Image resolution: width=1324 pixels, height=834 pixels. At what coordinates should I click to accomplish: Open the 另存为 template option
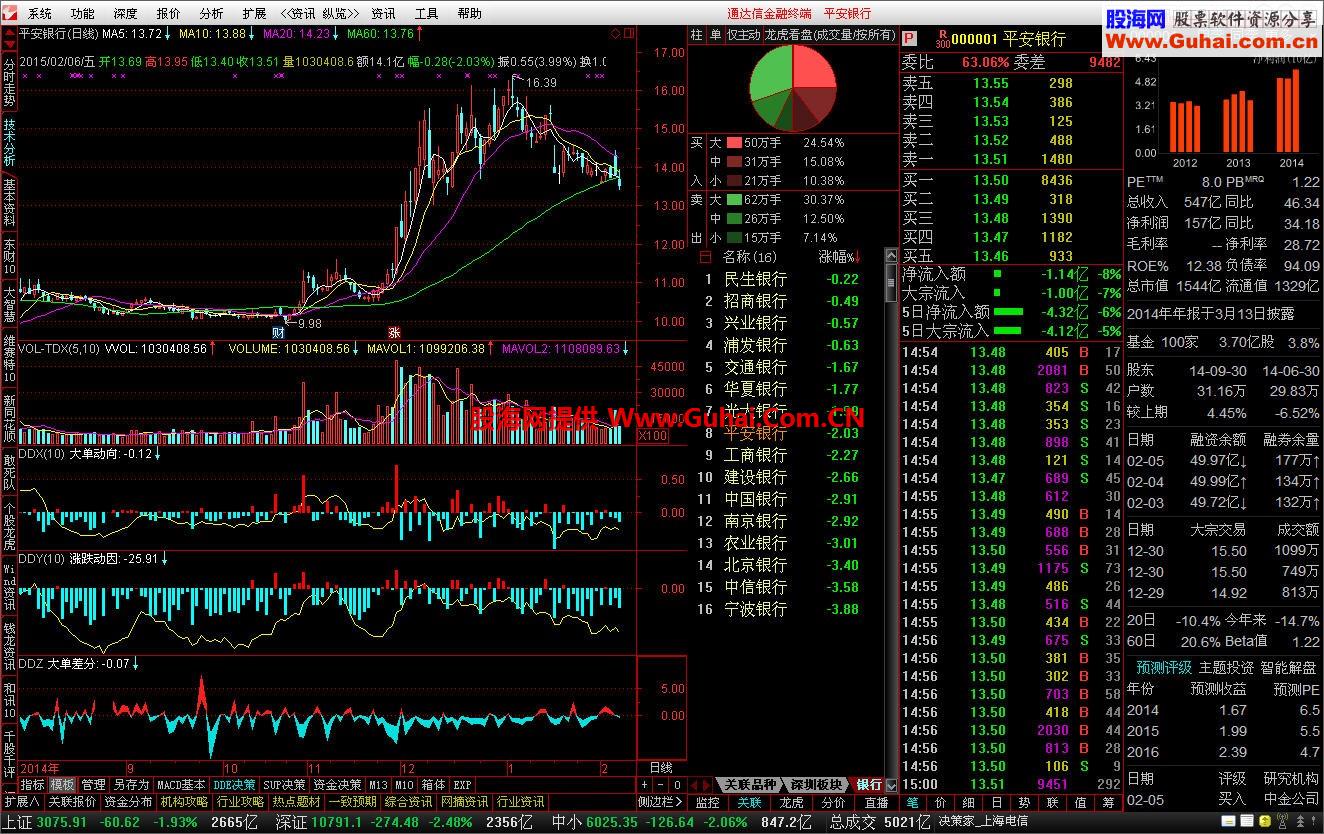coord(131,785)
